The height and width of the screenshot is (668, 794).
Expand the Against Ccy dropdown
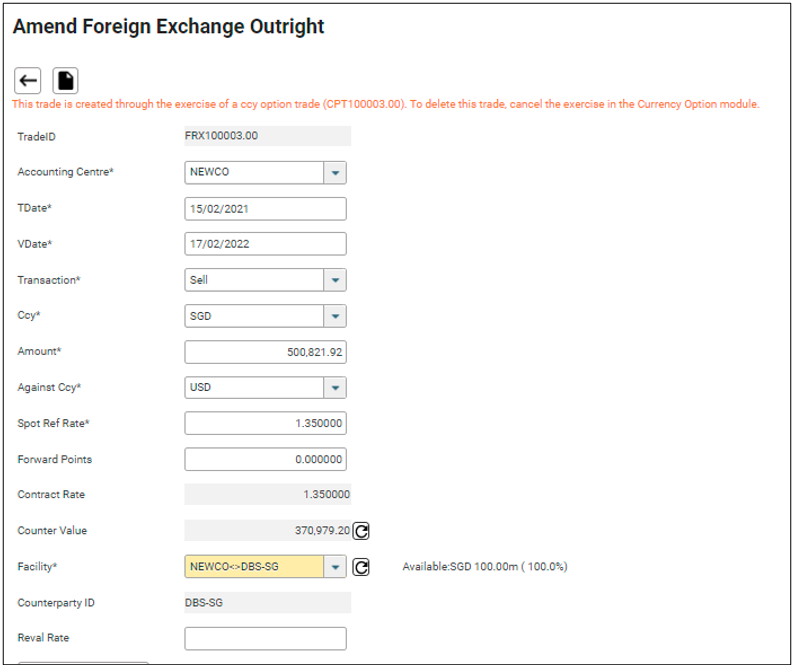click(335, 388)
